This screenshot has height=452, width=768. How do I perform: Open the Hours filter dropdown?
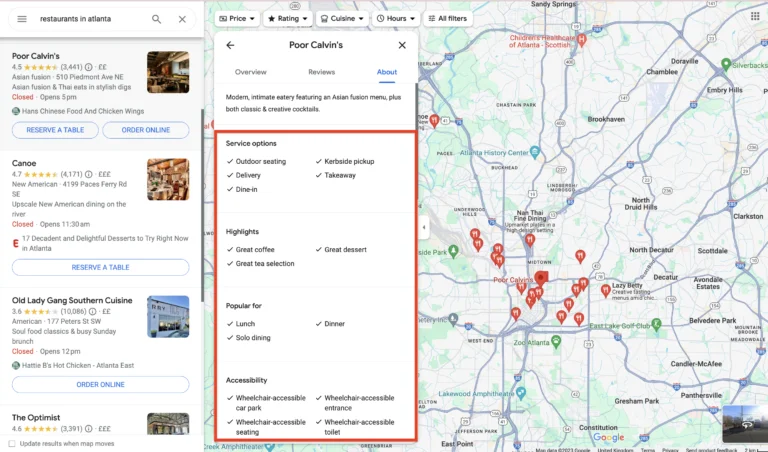396,18
